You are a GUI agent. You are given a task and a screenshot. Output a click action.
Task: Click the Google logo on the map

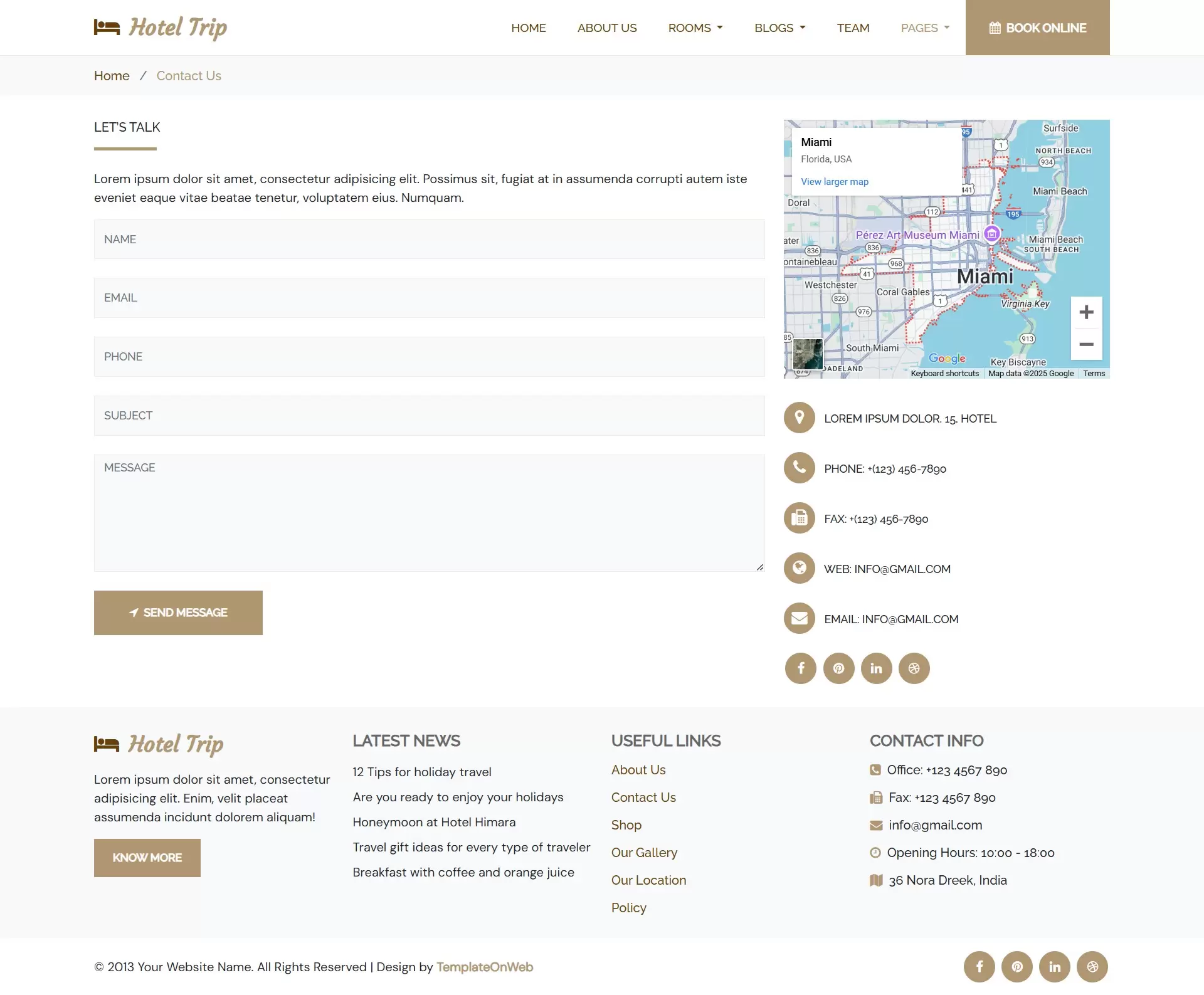point(947,358)
